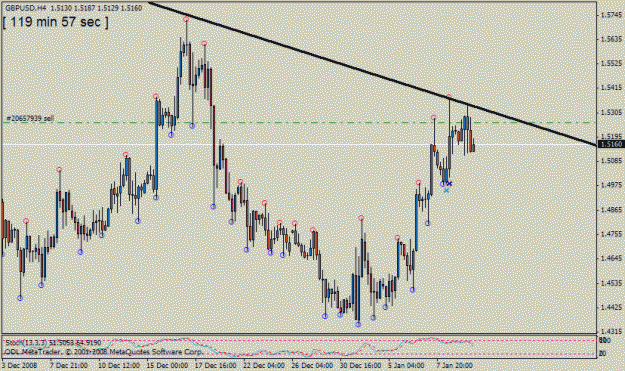Screen dimensions: 625x371
Task: Click the 1.5160 current price marker
Action: [611, 144]
